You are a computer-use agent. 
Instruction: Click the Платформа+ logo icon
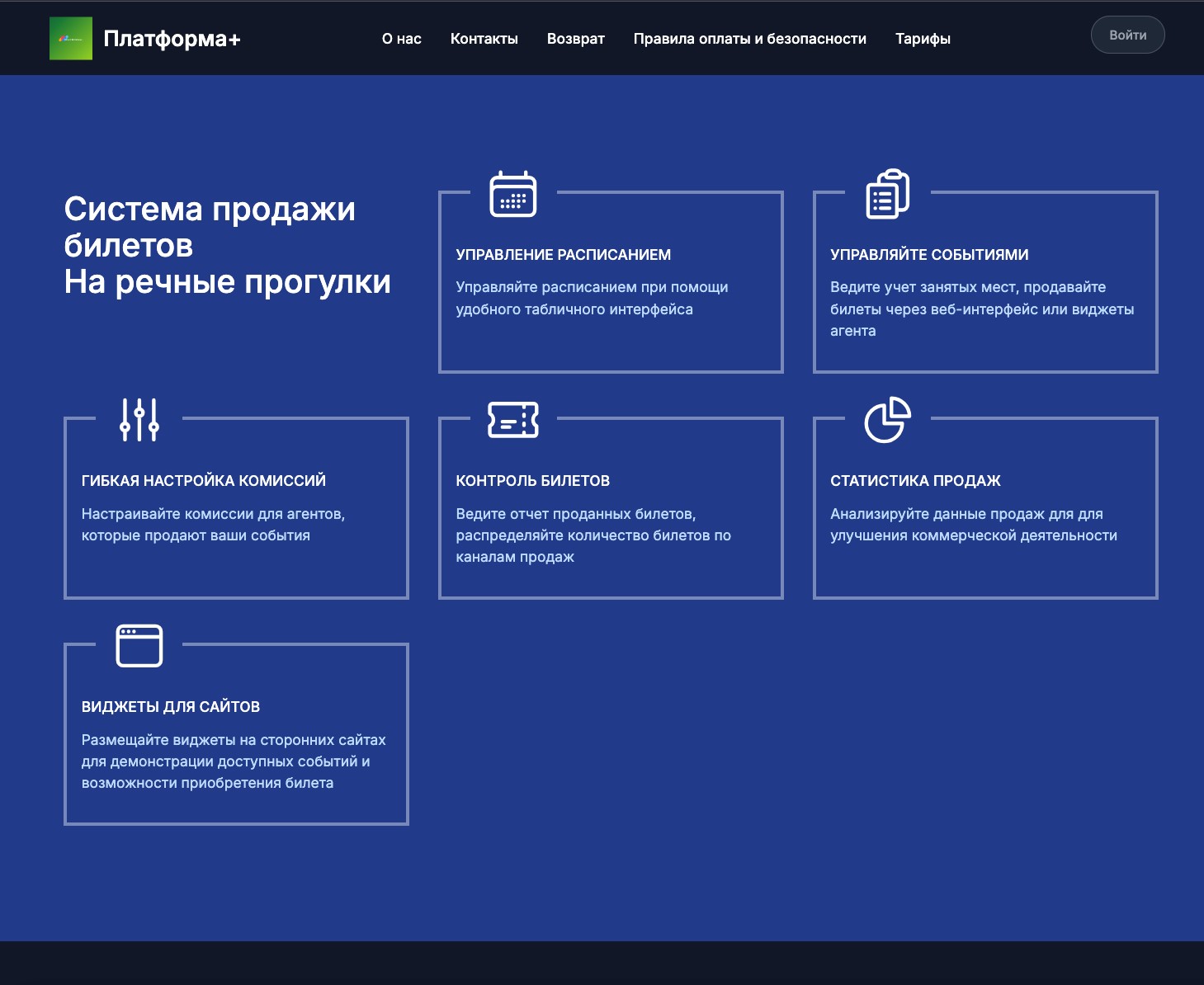(71, 38)
